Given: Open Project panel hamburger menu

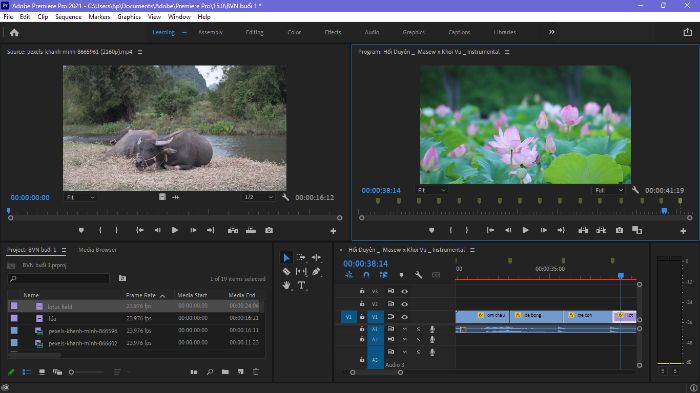Looking at the screenshot, I should [x=64, y=250].
